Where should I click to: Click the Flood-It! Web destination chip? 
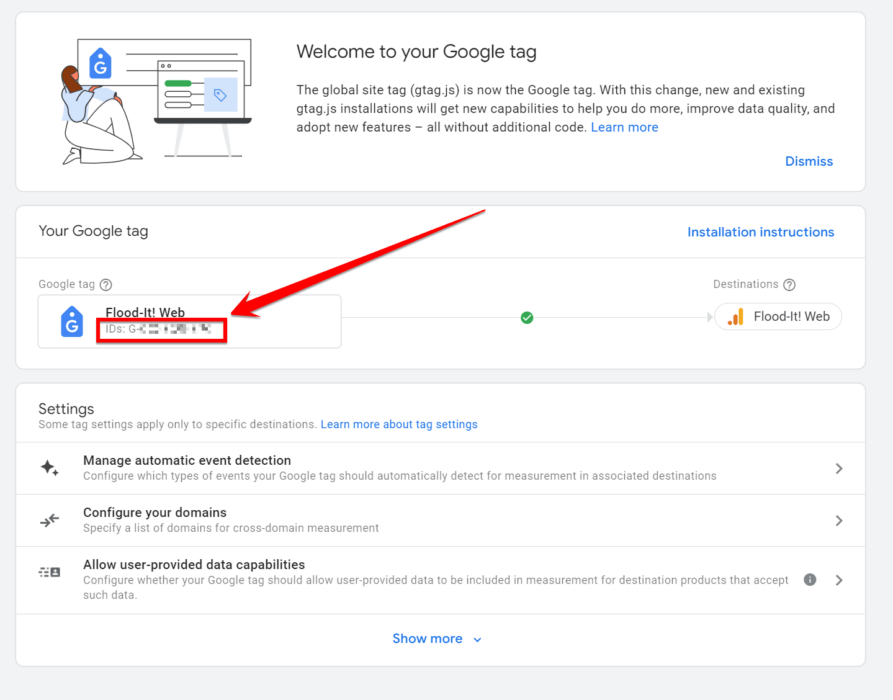[x=778, y=316]
